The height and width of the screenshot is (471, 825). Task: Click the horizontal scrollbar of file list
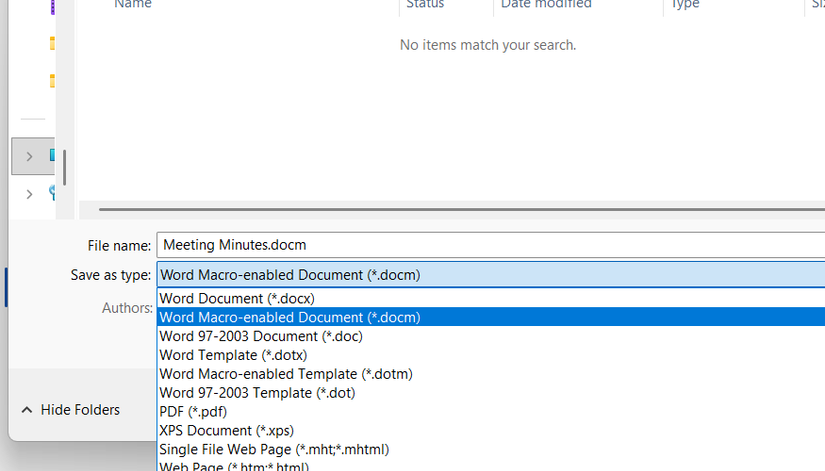point(462,209)
